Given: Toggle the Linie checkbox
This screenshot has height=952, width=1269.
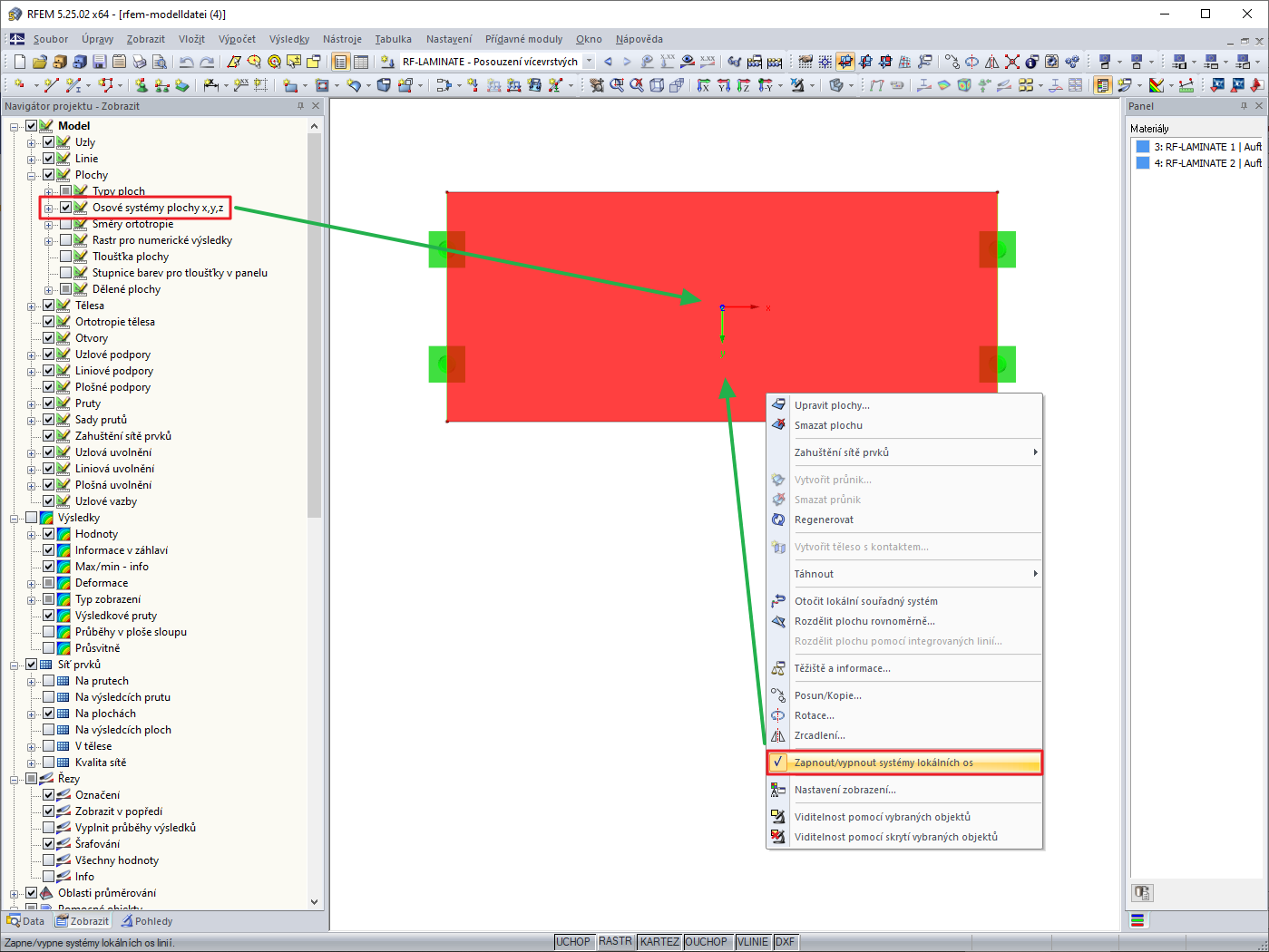Looking at the screenshot, I should [49, 159].
